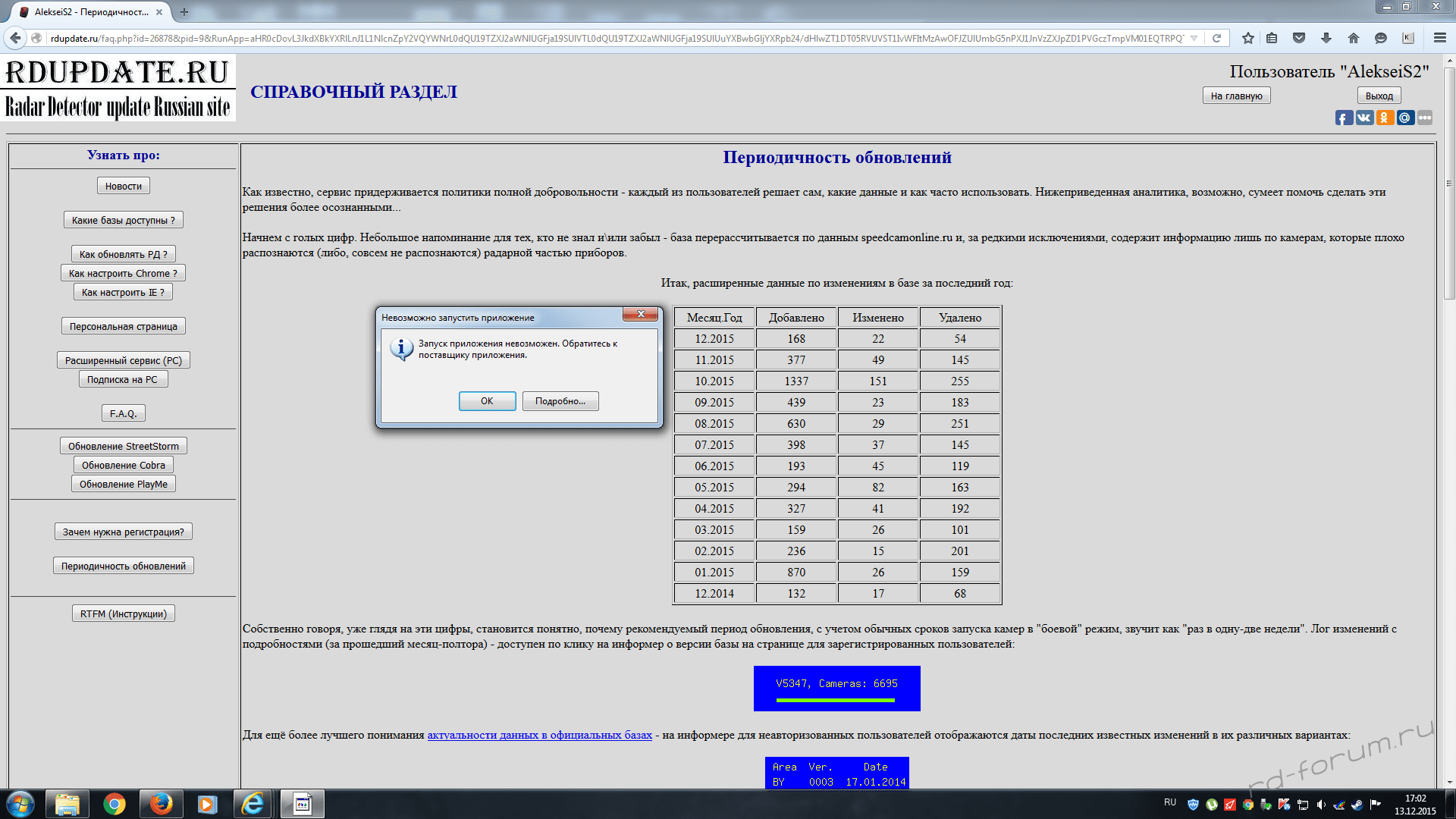Expand more sharing options (three dots)
This screenshot has width=1456, height=819.
[1425, 118]
